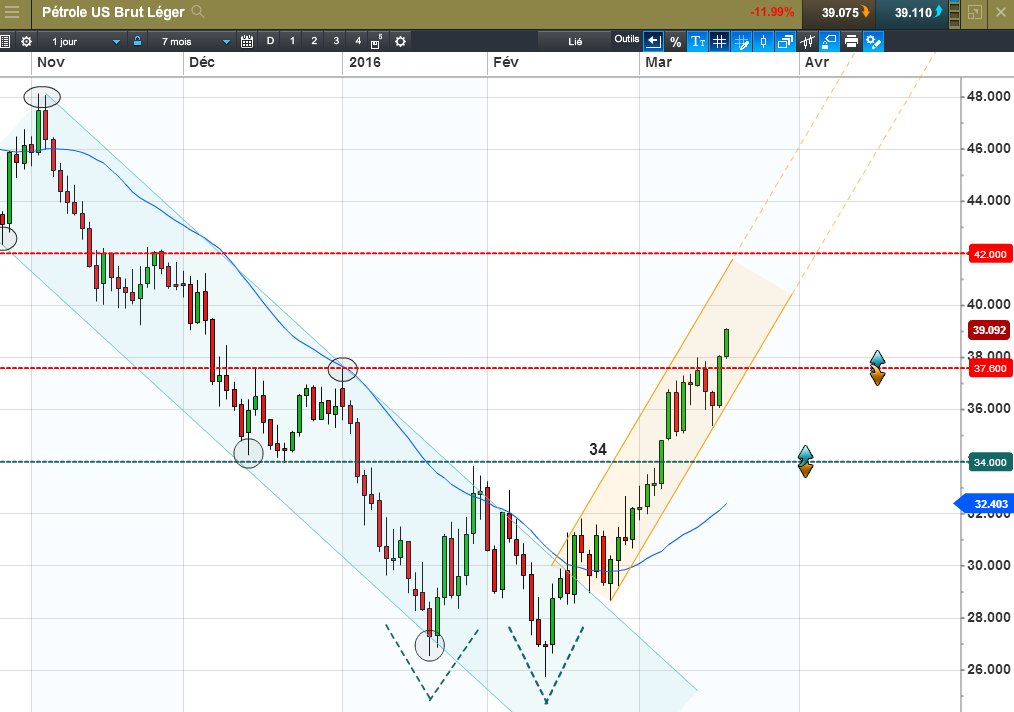The height and width of the screenshot is (712, 1014).
Task: Select chart template 2
Action: [314, 41]
